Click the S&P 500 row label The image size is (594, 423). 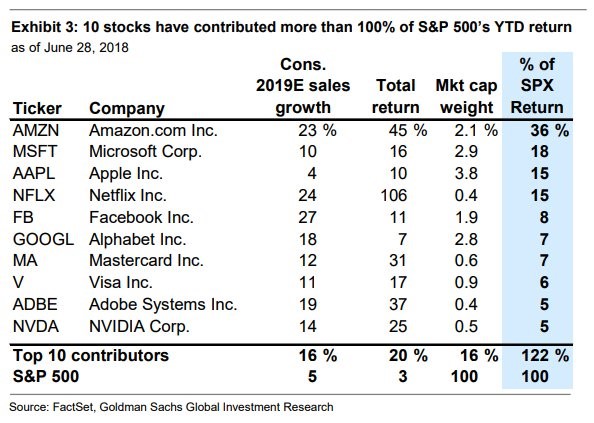46,376
